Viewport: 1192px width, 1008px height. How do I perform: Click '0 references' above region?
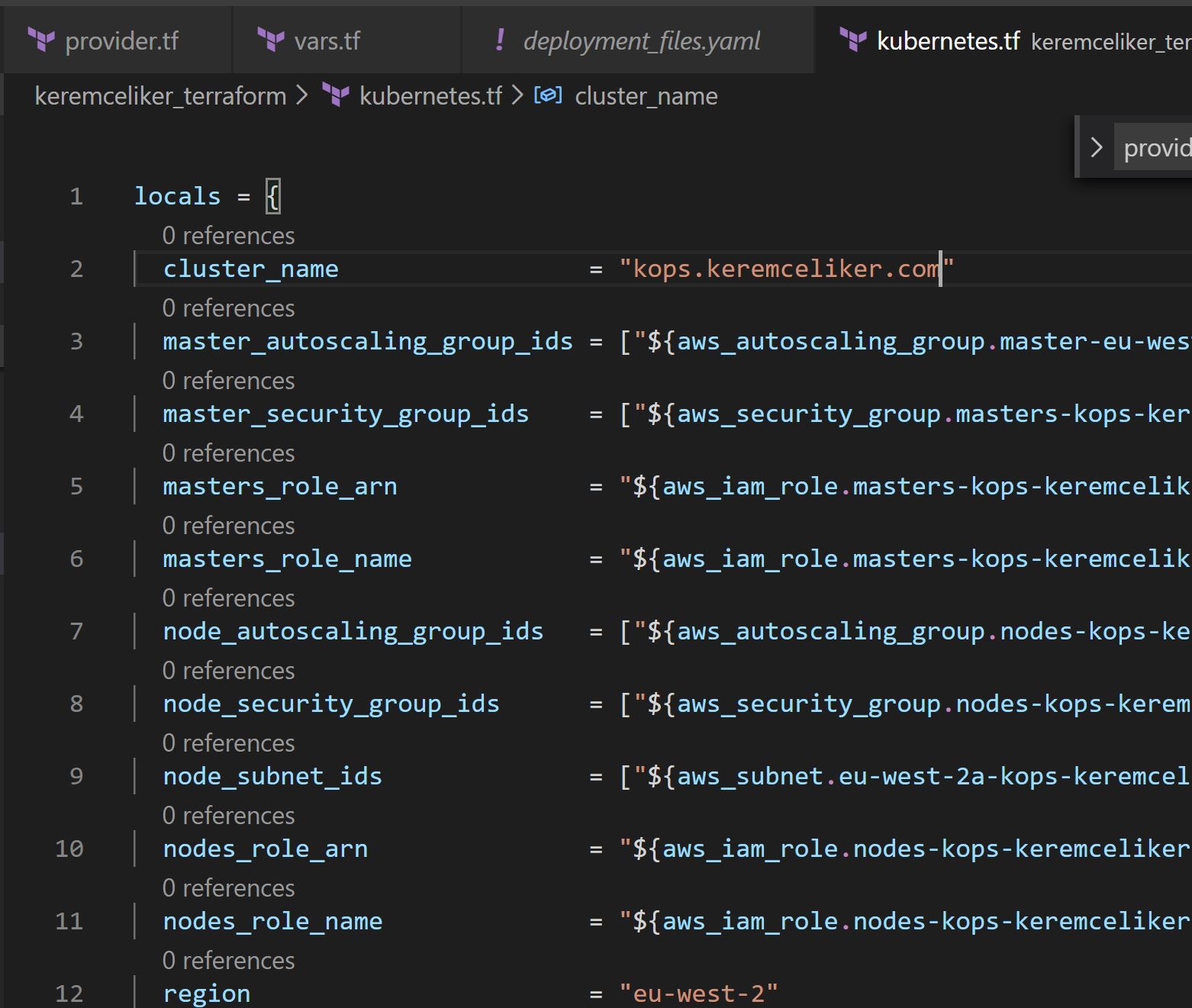pos(228,961)
